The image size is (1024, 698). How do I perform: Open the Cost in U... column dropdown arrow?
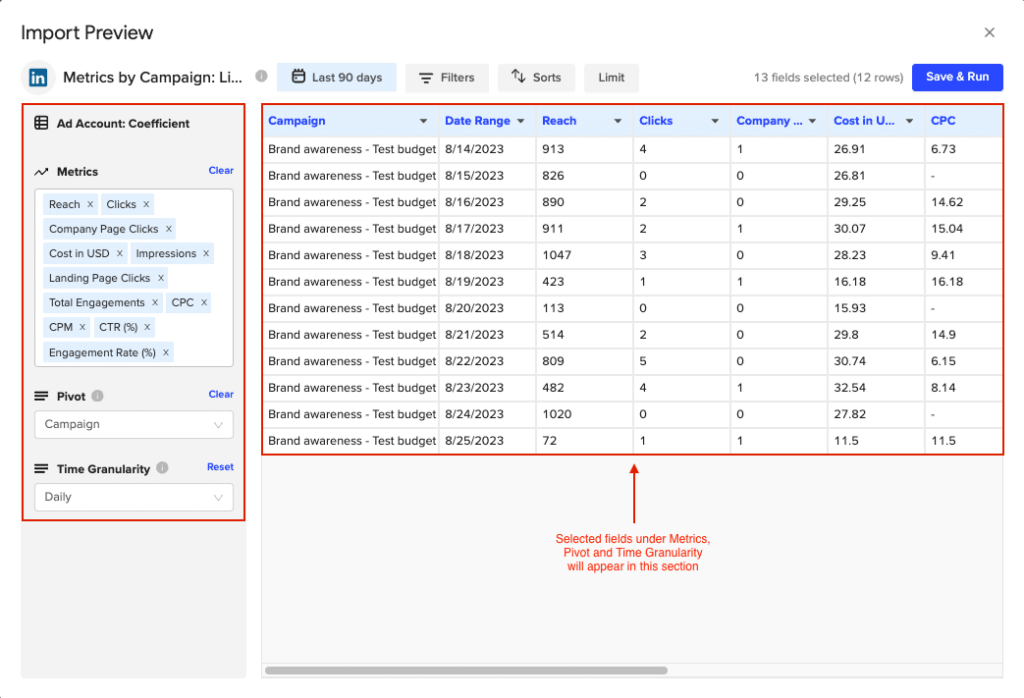pos(909,121)
